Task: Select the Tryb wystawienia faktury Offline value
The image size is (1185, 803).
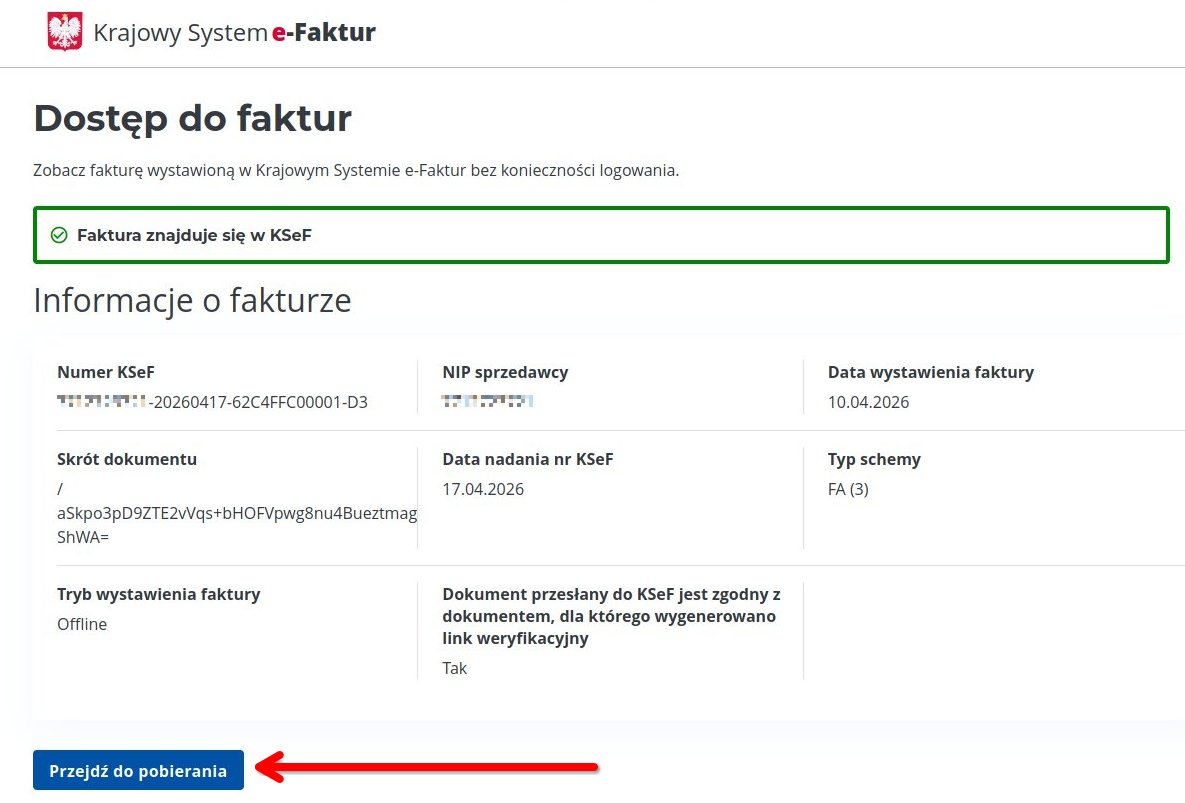Action: (79, 624)
